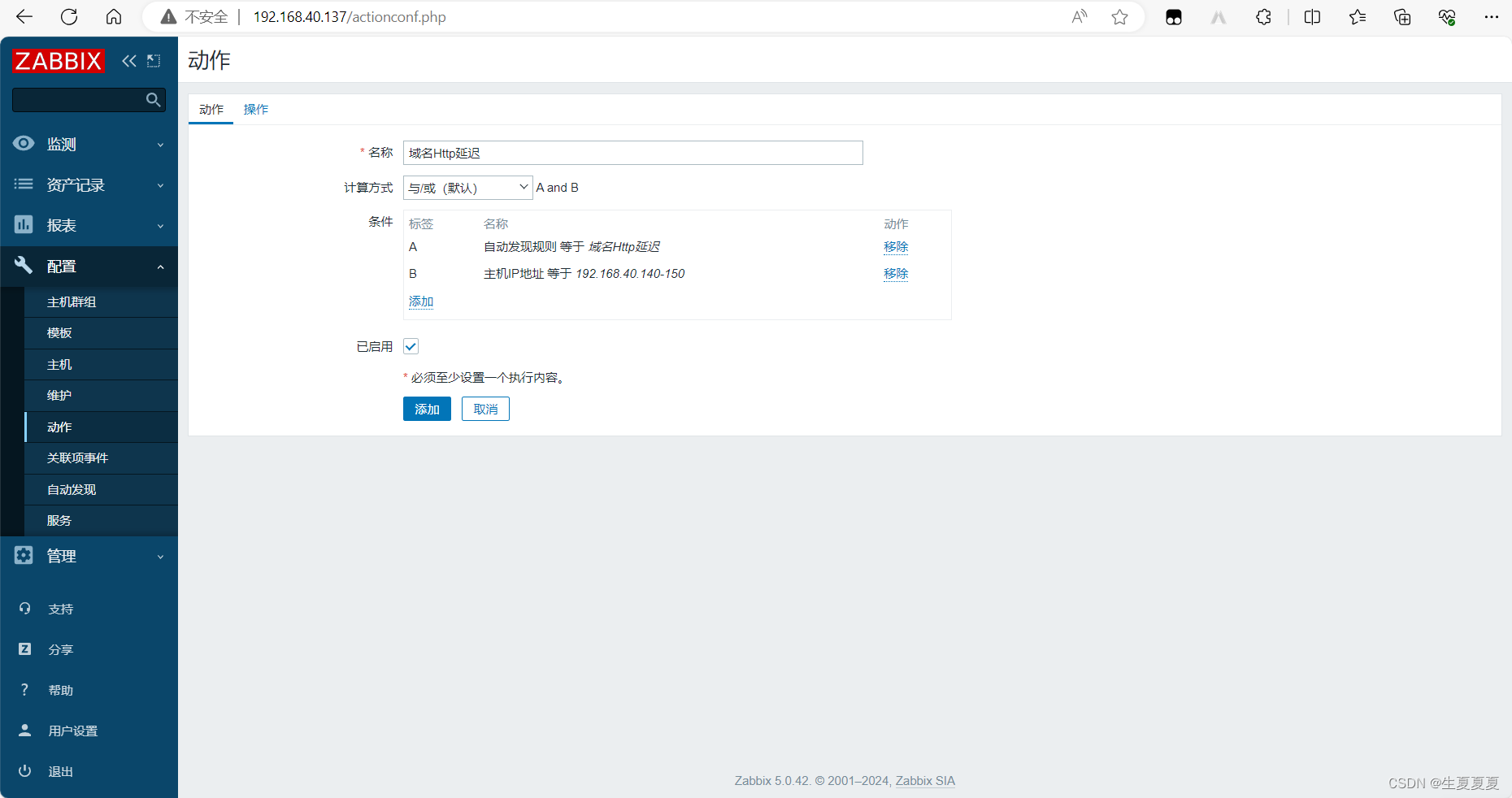Switch to the 操作 tab
The width and height of the screenshot is (1512, 798).
point(256,110)
